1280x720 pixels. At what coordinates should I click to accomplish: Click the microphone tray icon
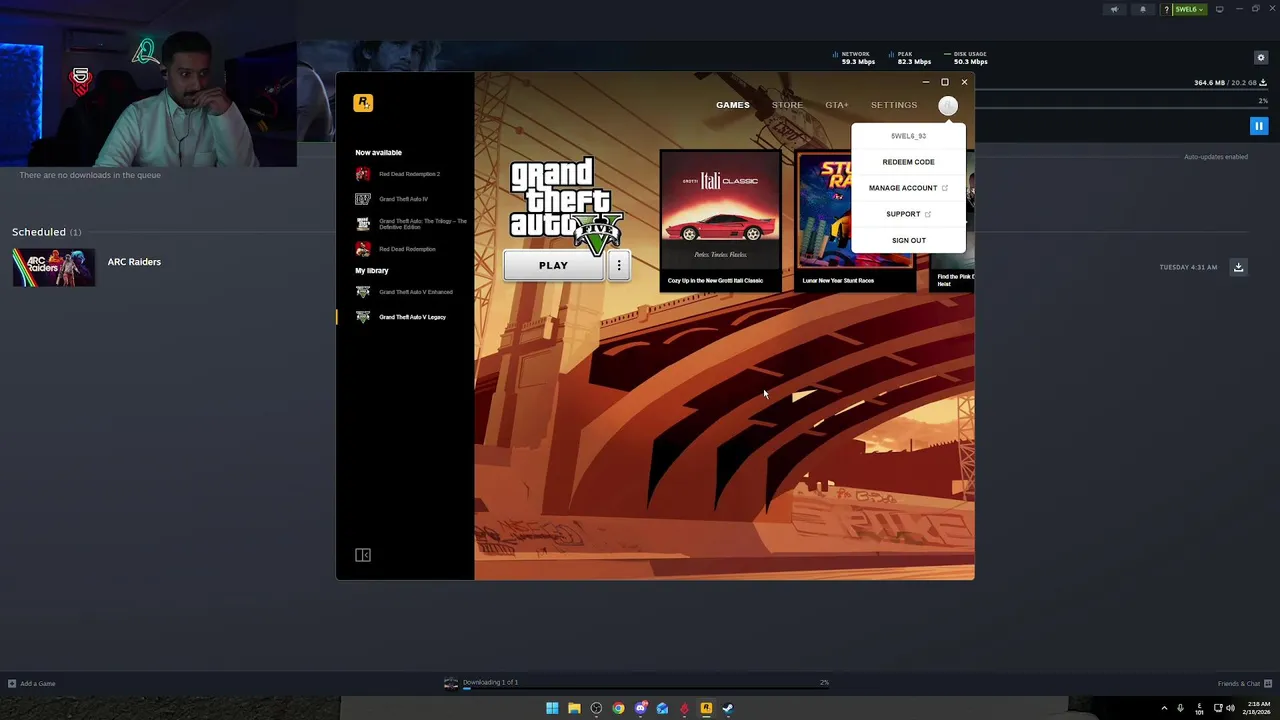1180,709
